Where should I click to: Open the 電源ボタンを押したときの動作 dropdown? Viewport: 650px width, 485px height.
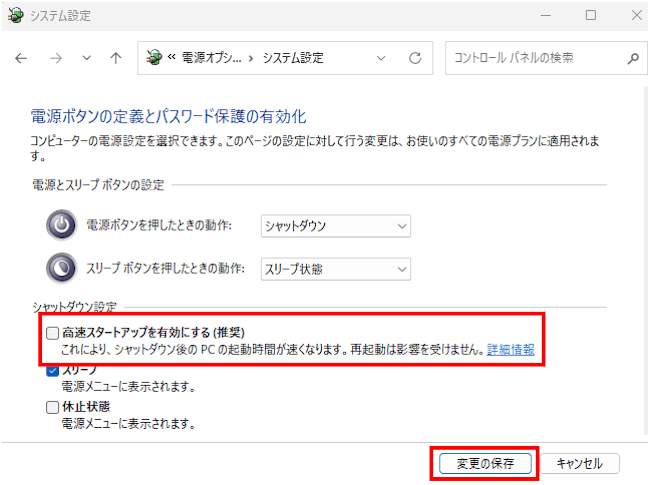click(x=336, y=226)
